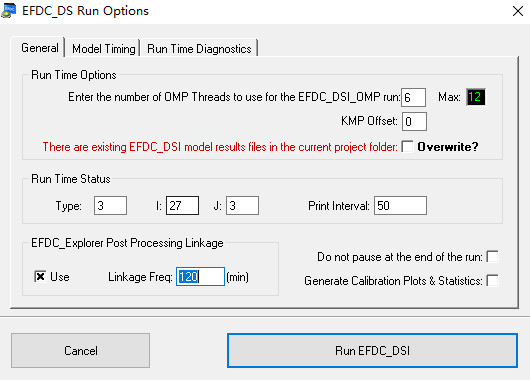Click the J cell index field
Image resolution: width=530 pixels, height=380 pixels.
point(242,206)
